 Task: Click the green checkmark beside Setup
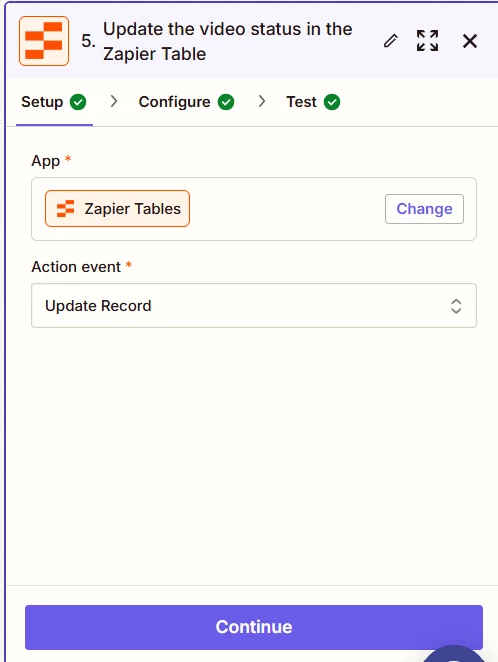(78, 102)
